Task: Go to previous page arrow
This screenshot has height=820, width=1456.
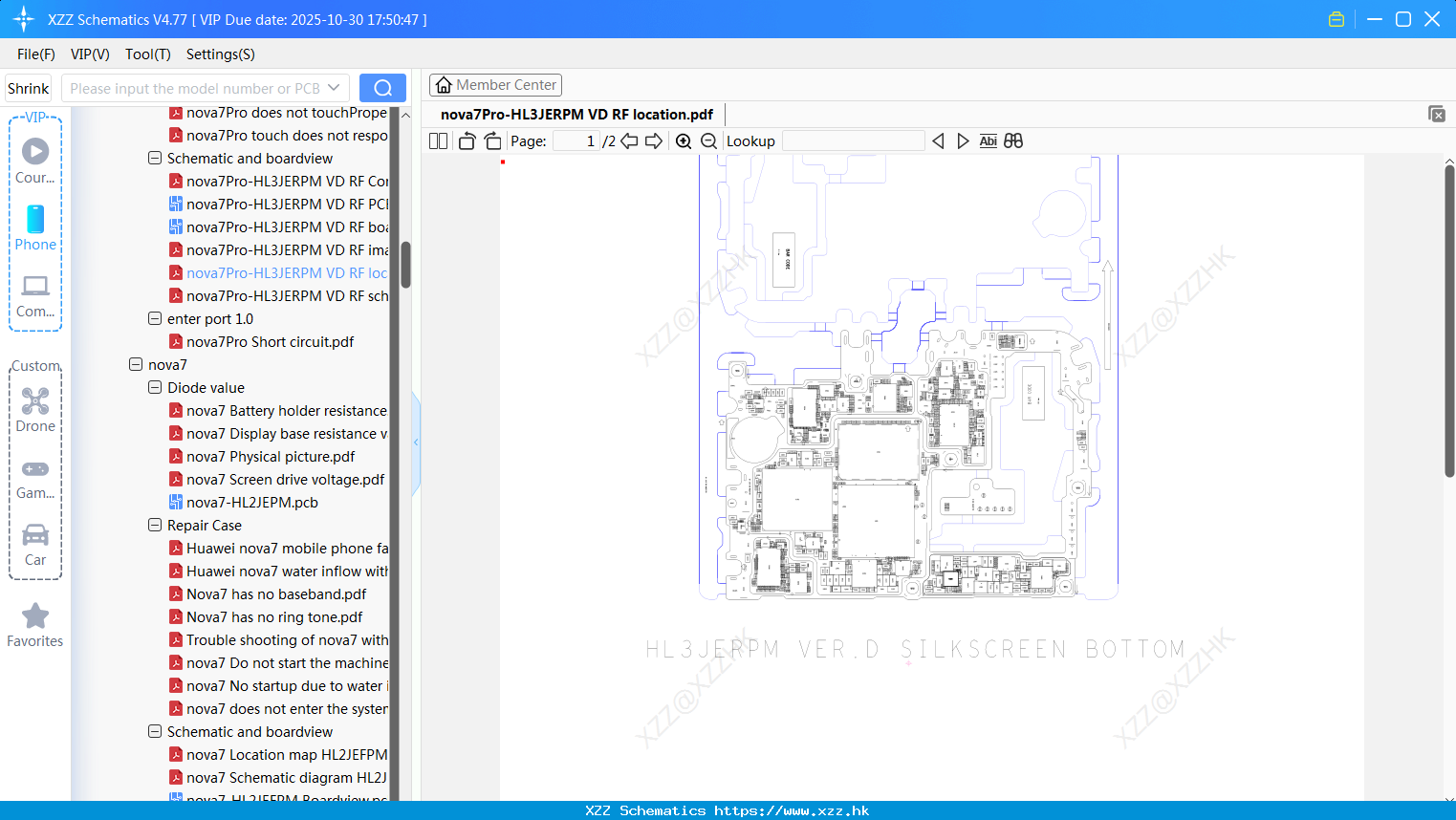Action: tap(629, 141)
